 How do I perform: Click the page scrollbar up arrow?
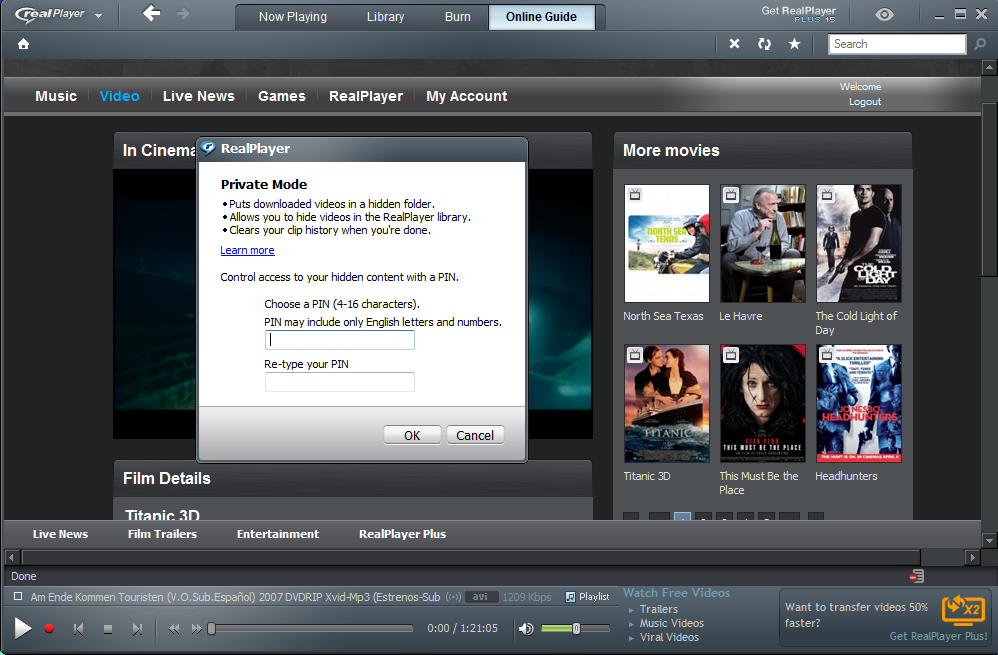(x=989, y=67)
